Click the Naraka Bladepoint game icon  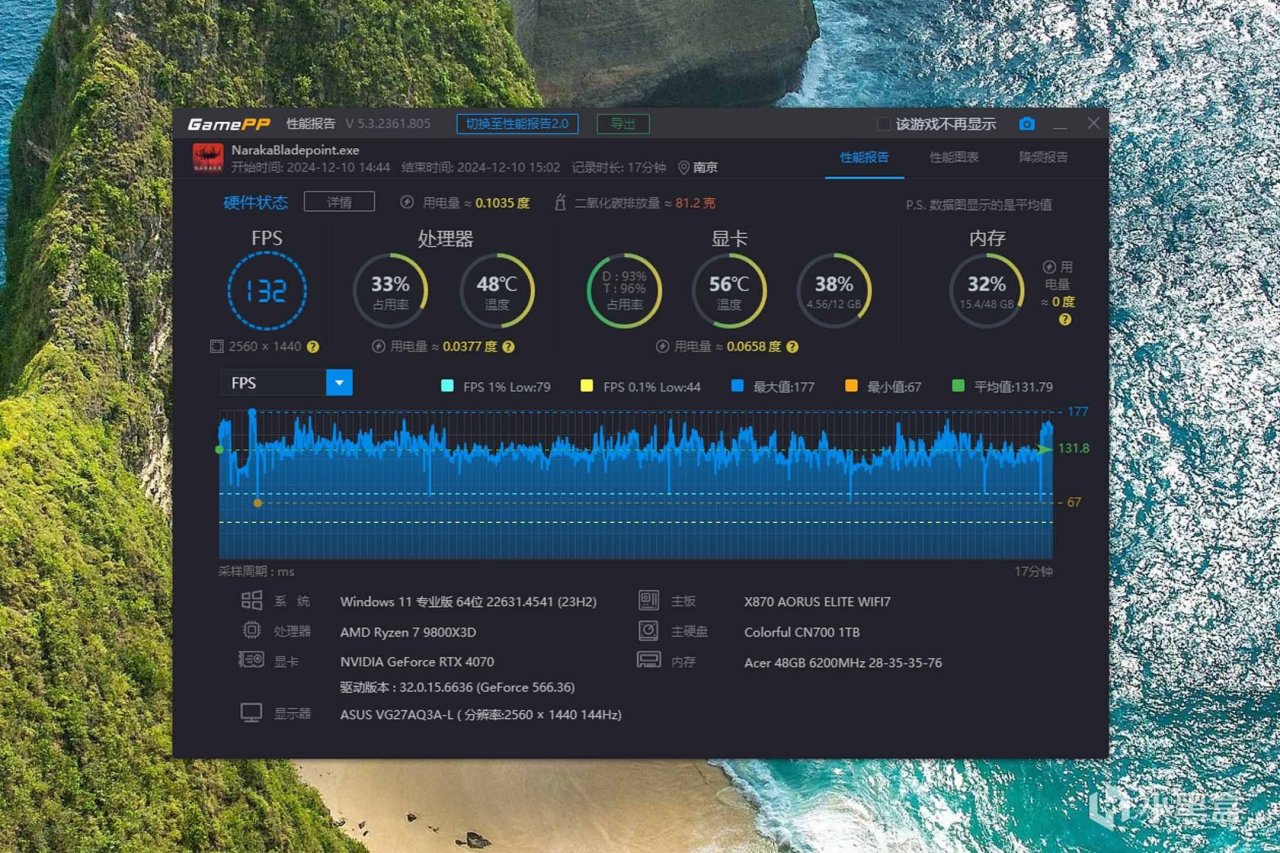click(208, 158)
